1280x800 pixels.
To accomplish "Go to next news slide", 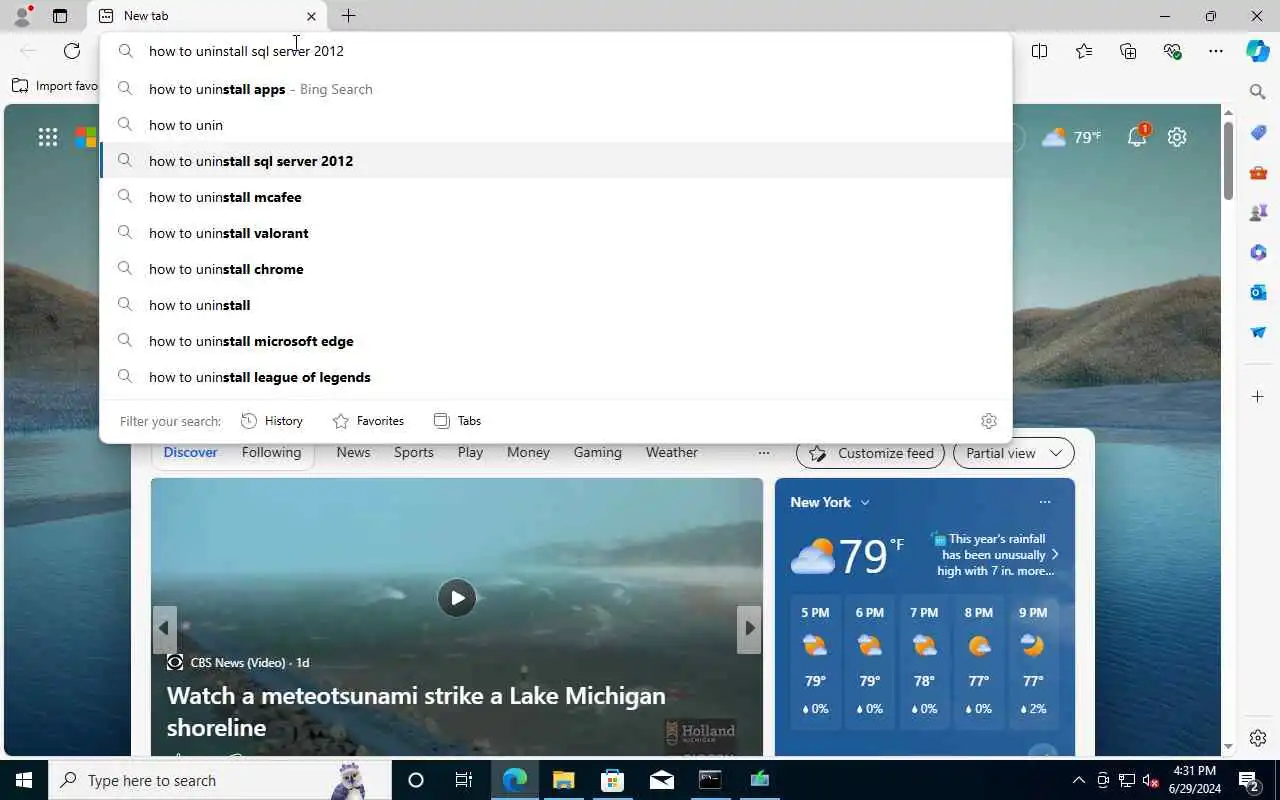I will click(749, 629).
